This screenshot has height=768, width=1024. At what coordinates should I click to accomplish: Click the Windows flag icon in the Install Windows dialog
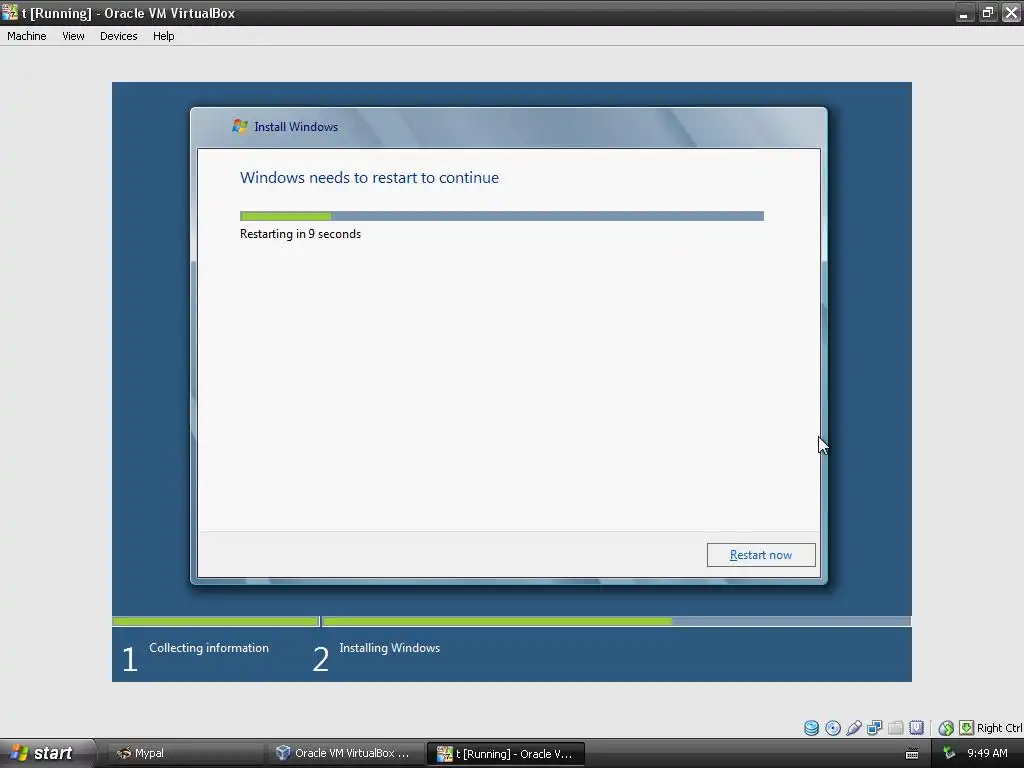click(x=240, y=126)
